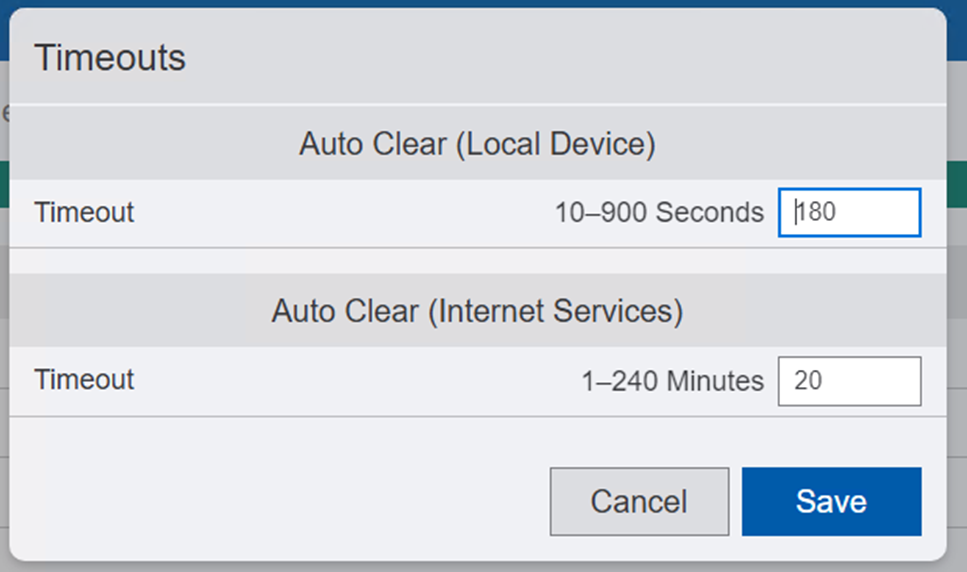Click blank header area right of Timeouts title
This screenshot has height=572, width=967.
click(x=560, y=57)
